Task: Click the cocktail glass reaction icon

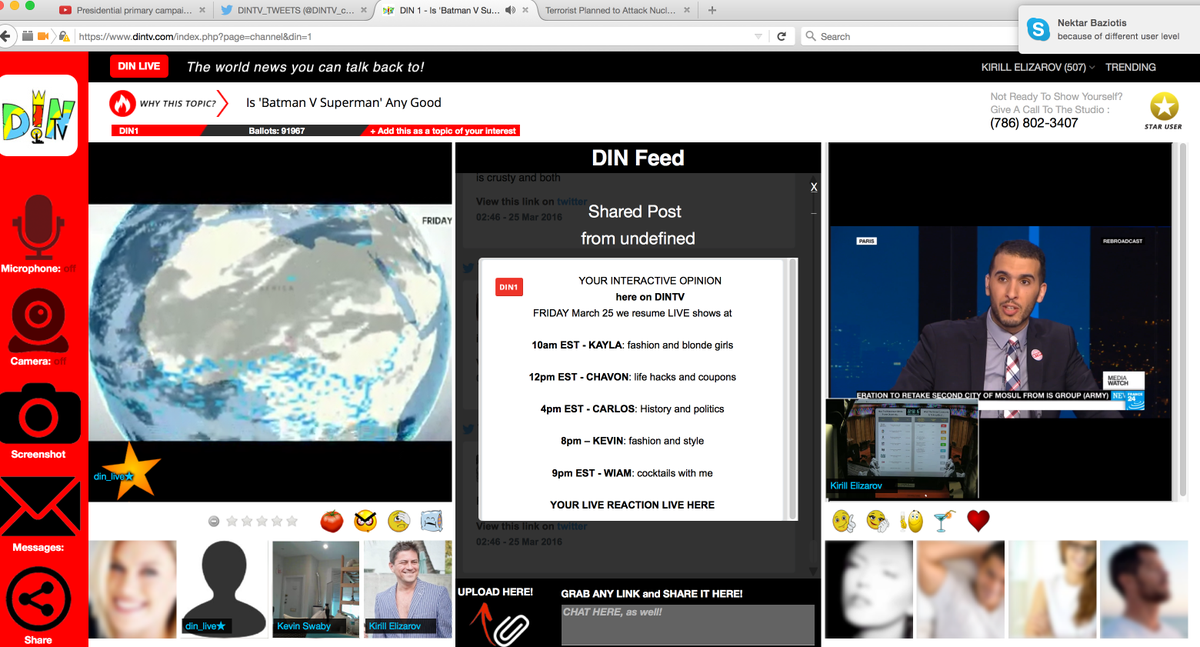Action: click(944, 521)
